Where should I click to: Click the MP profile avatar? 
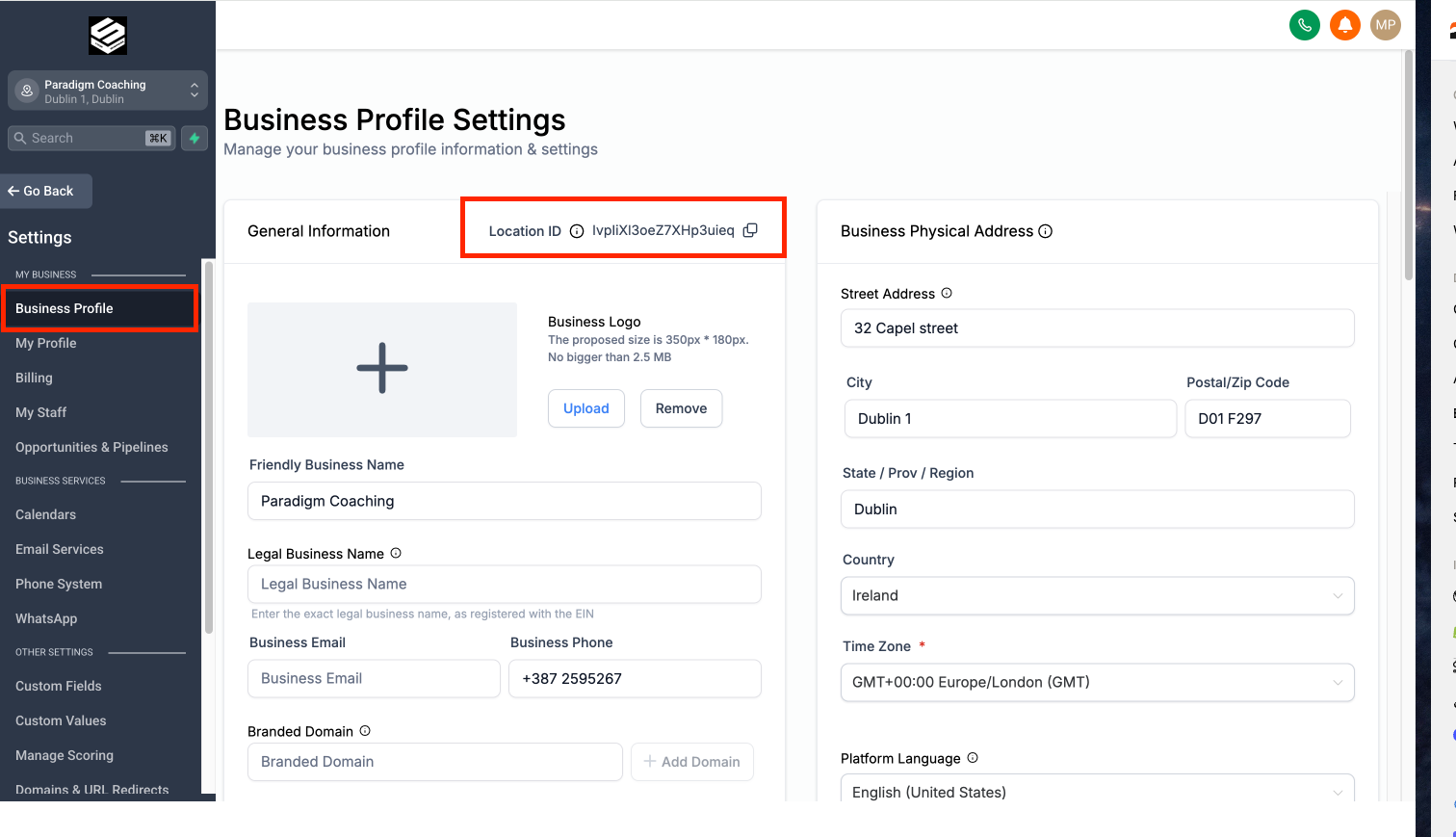point(1386,25)
